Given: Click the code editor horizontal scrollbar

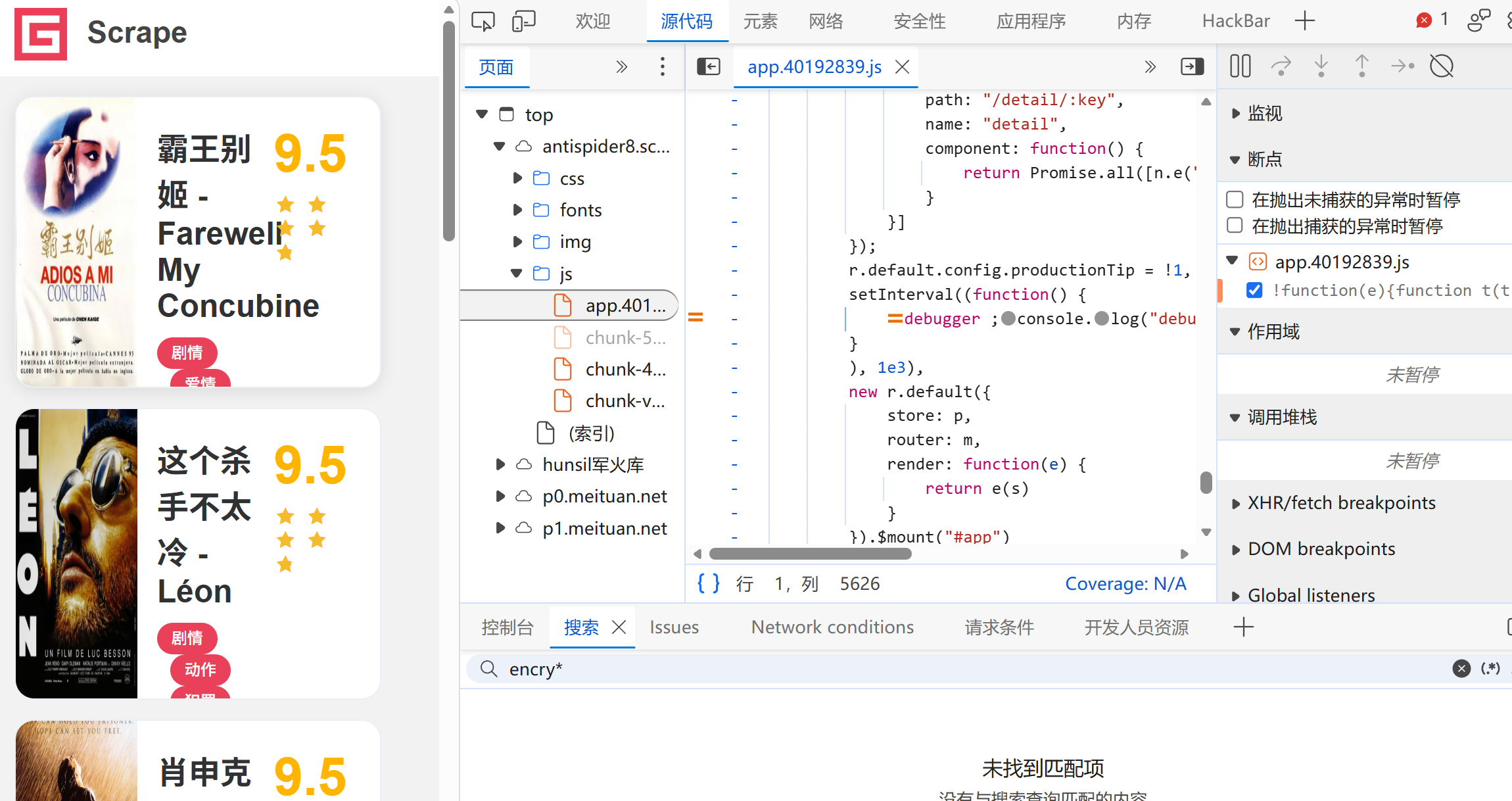Looking at the screenshot, I should [x=810, y=554].
